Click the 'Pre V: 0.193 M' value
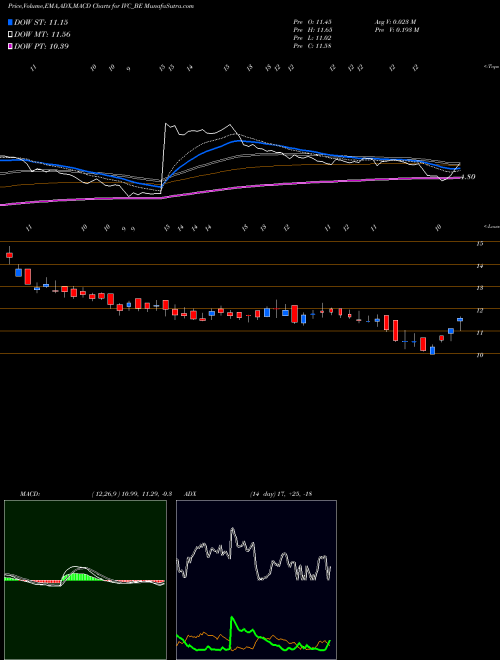 pos(396,30)
